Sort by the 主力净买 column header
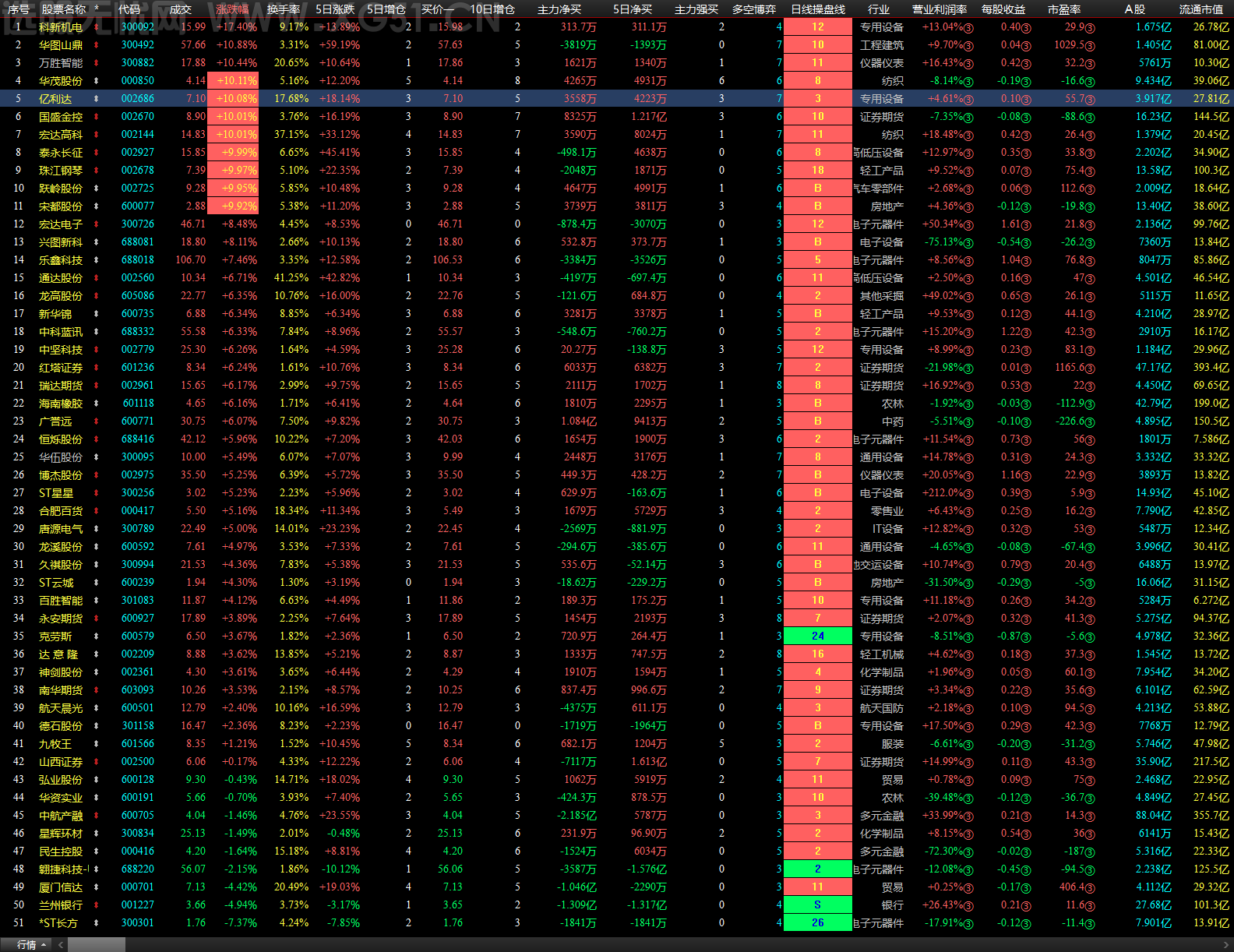The width and height of the screenshot is (1234, 952). [x=559, y=9]
